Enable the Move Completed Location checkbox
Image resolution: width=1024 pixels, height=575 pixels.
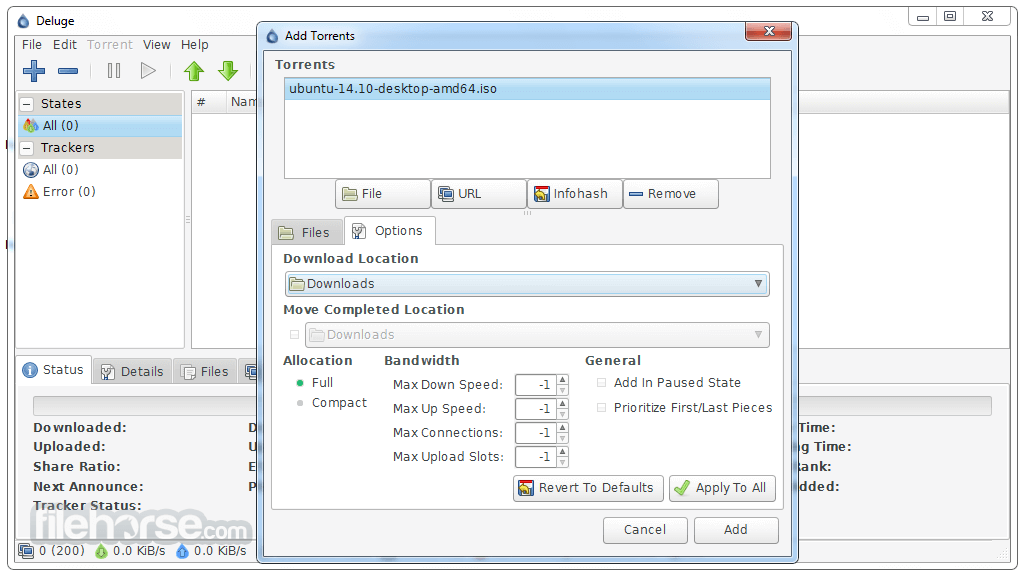(x=294, y=335)
